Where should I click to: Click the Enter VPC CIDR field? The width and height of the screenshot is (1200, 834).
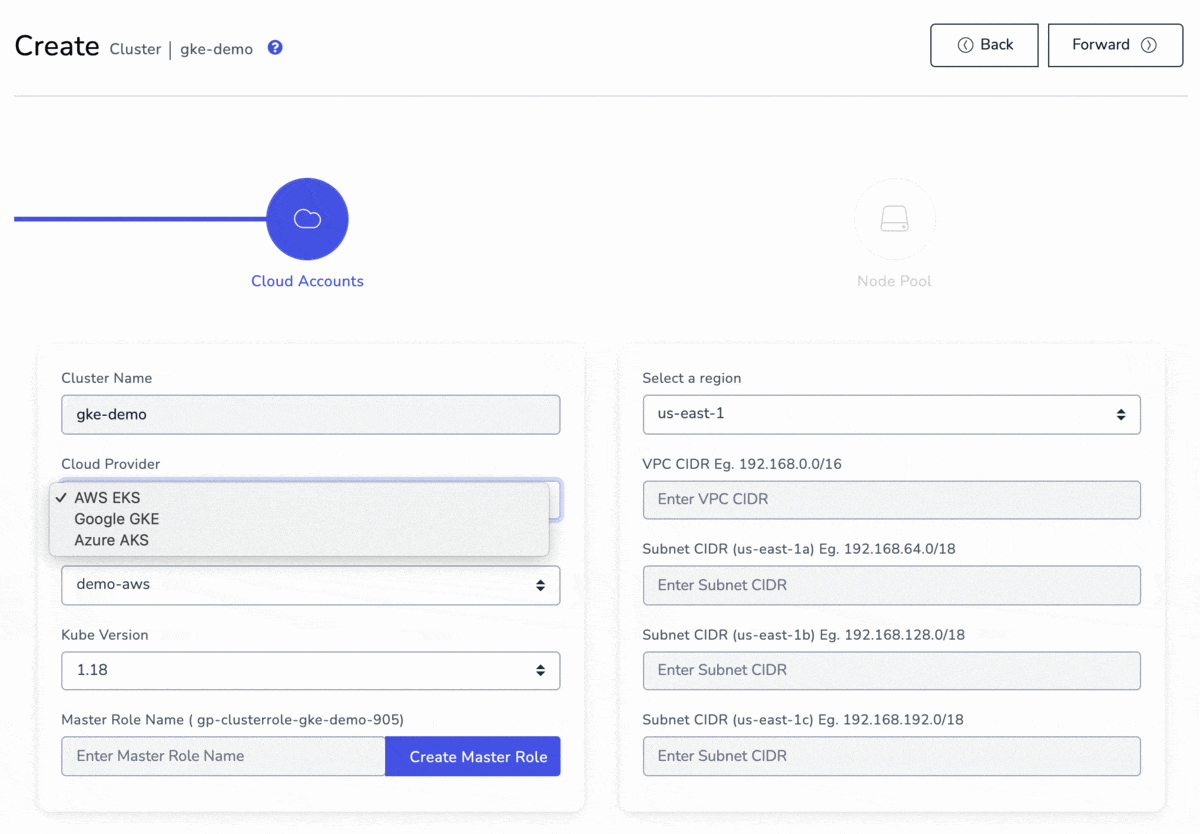891,499
